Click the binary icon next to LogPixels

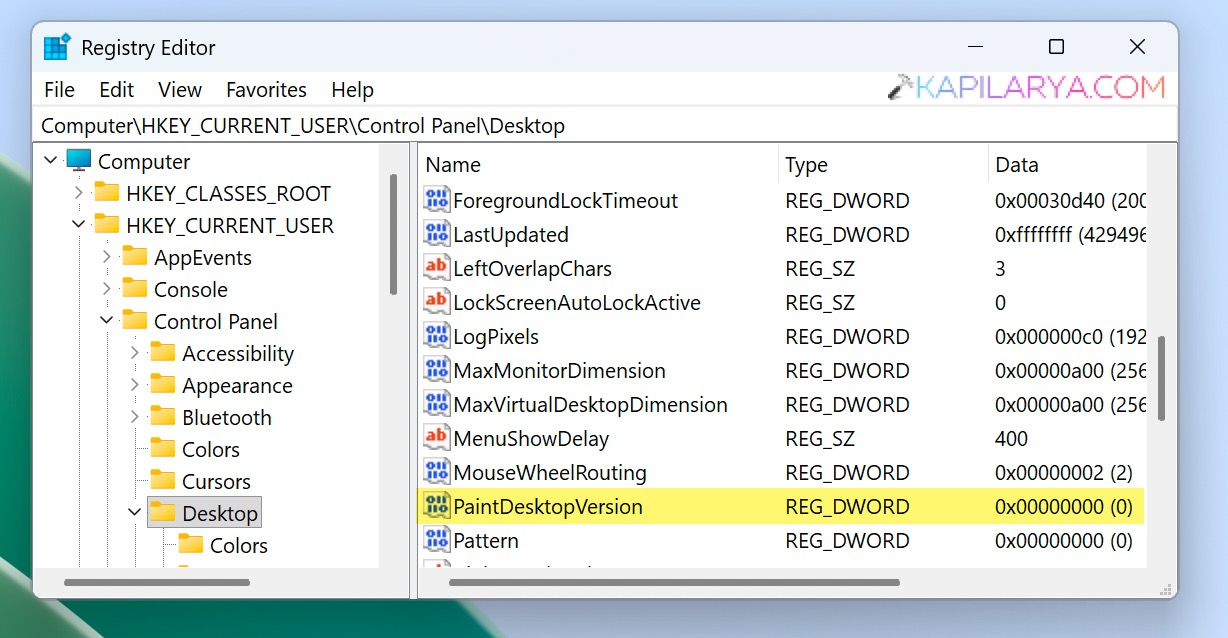coord(435,336)
